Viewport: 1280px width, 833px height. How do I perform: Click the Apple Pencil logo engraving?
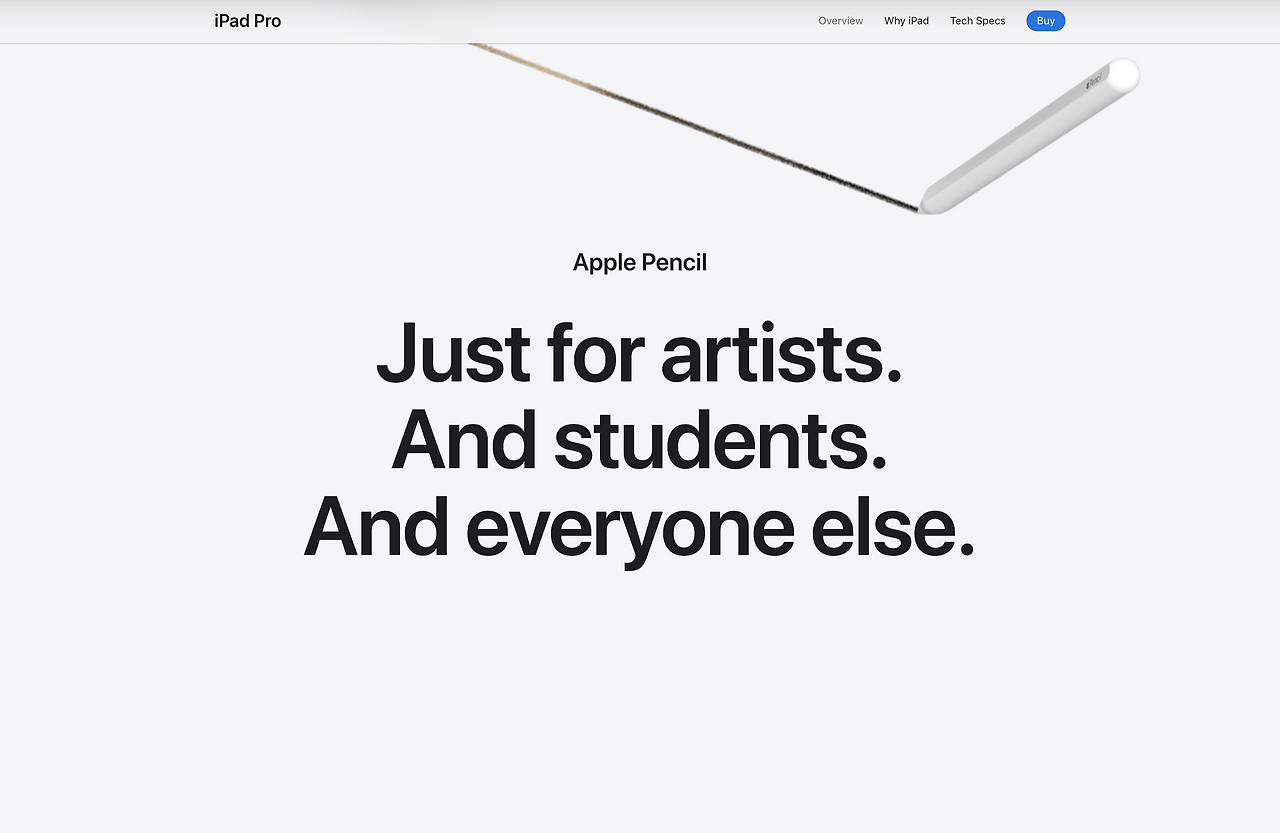[x=1093, y=80]
